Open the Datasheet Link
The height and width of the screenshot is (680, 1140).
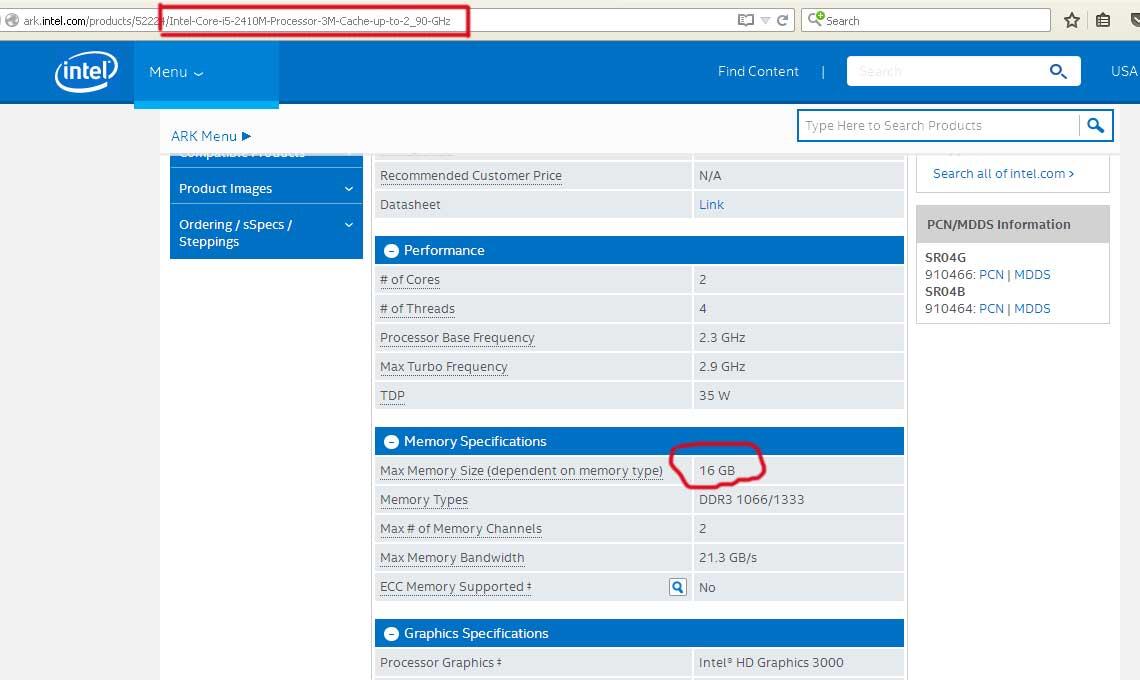click(x=711, y=204)
